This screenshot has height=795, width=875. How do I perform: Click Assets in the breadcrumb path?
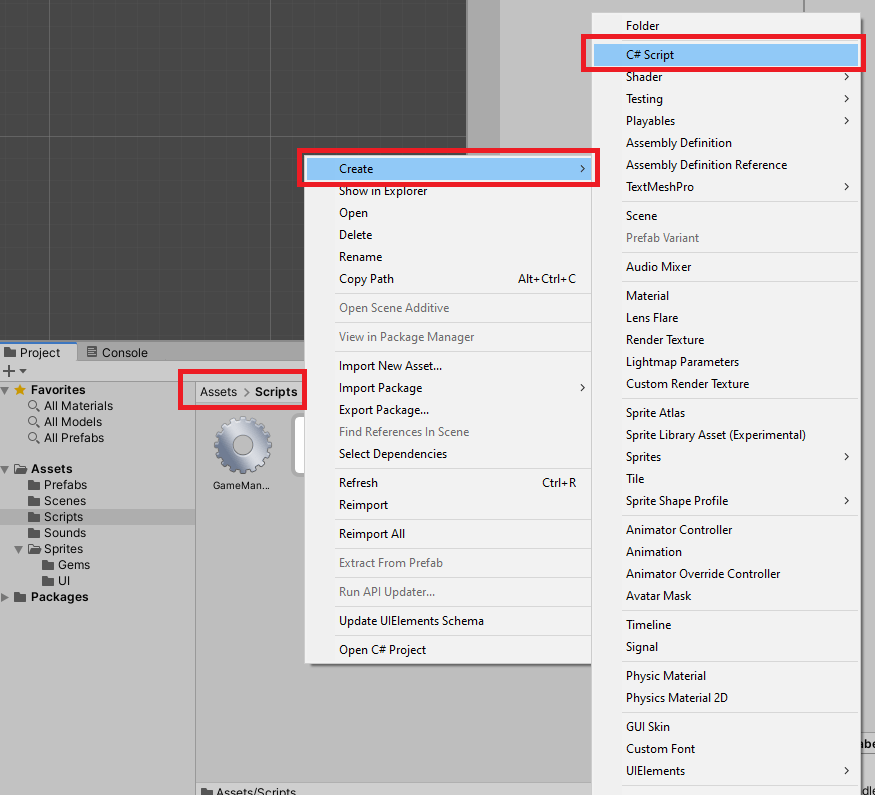[x=218, y=392]
